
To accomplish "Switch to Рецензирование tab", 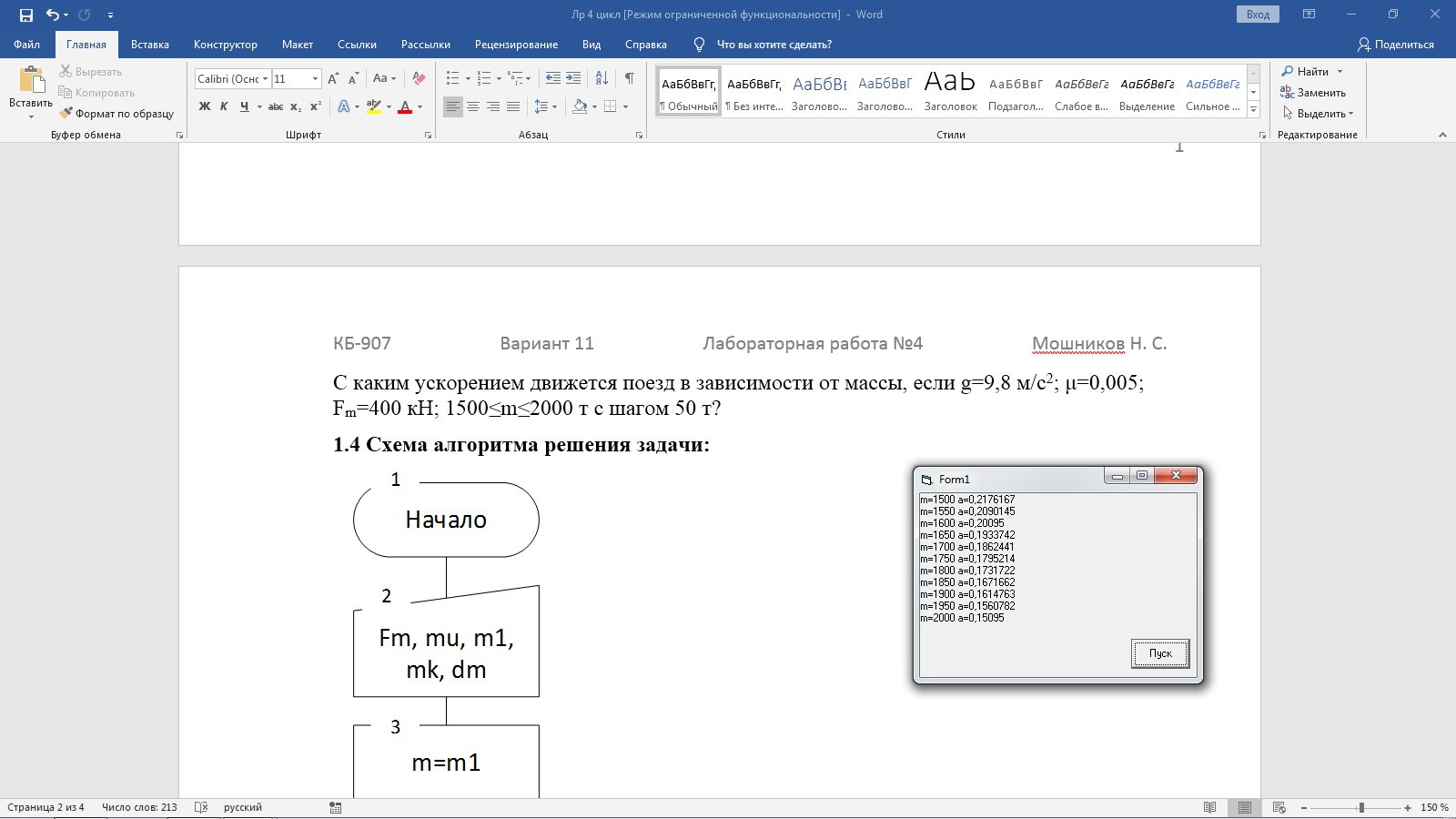I will [x=516, y=45].
